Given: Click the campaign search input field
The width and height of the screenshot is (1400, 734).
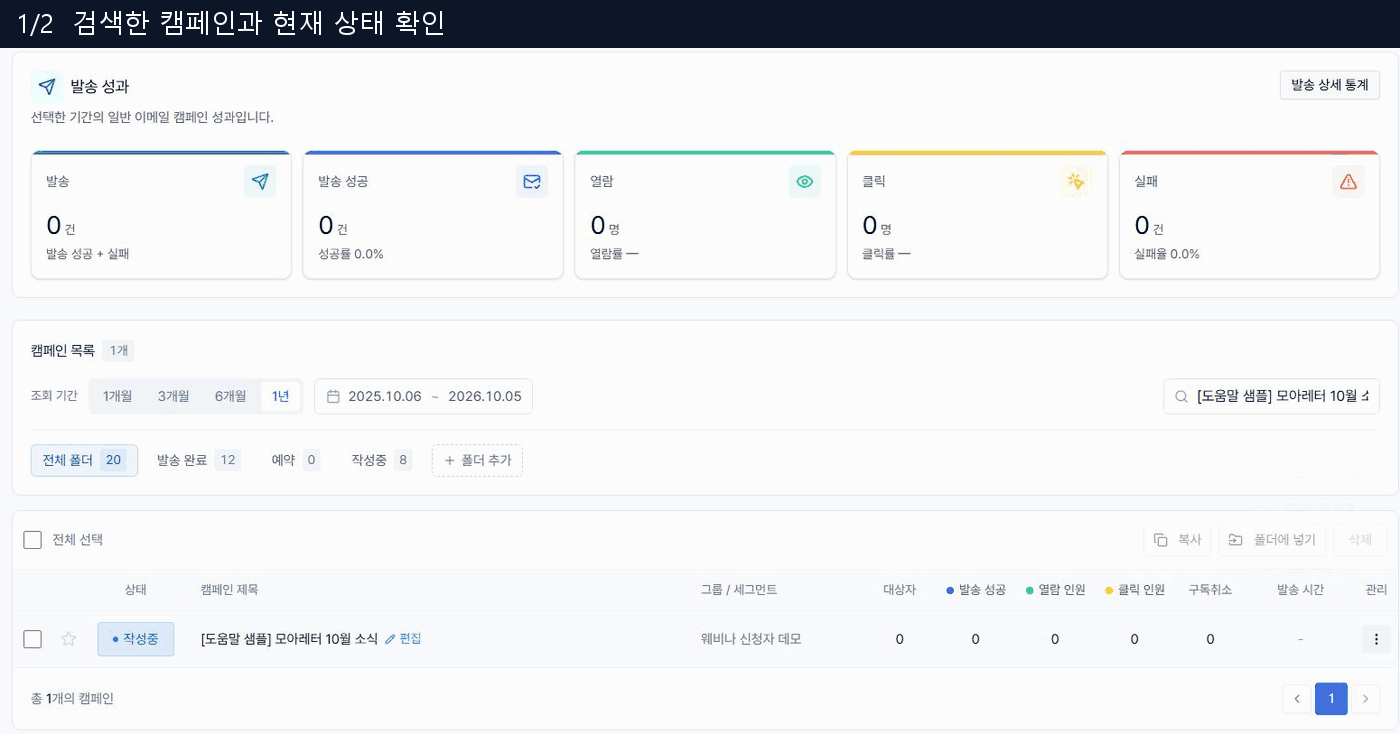Looking at the screenshot, I should (x=1271, y=396).
